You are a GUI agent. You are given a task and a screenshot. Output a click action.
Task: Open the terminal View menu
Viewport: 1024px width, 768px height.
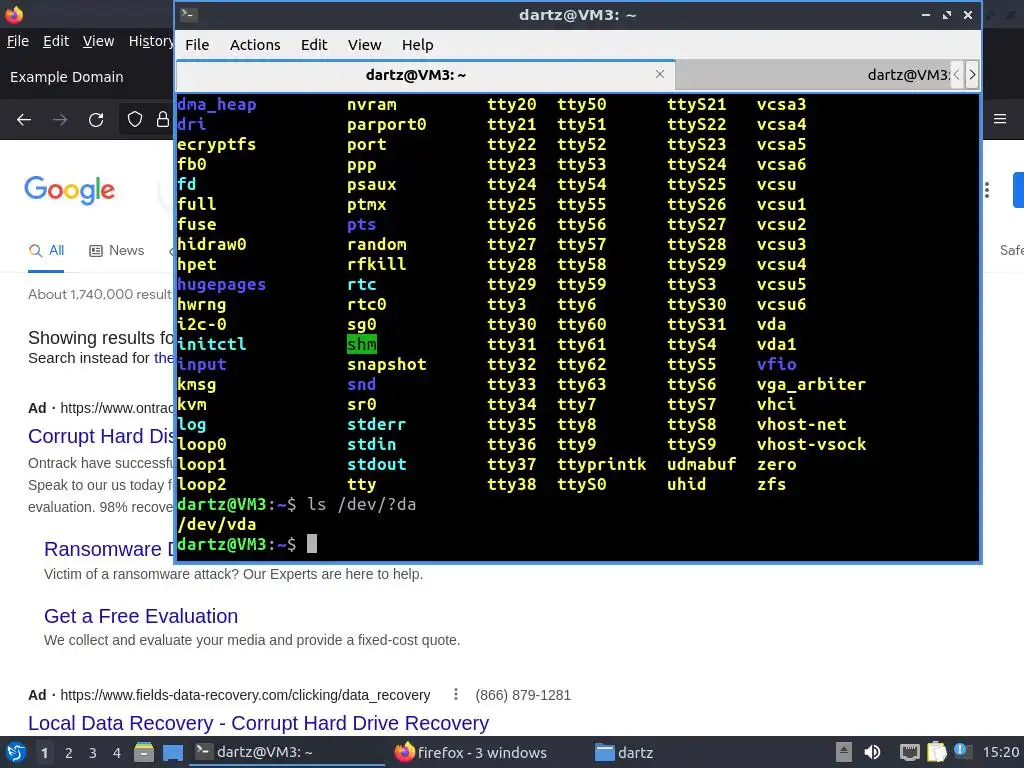click(364, 44)
